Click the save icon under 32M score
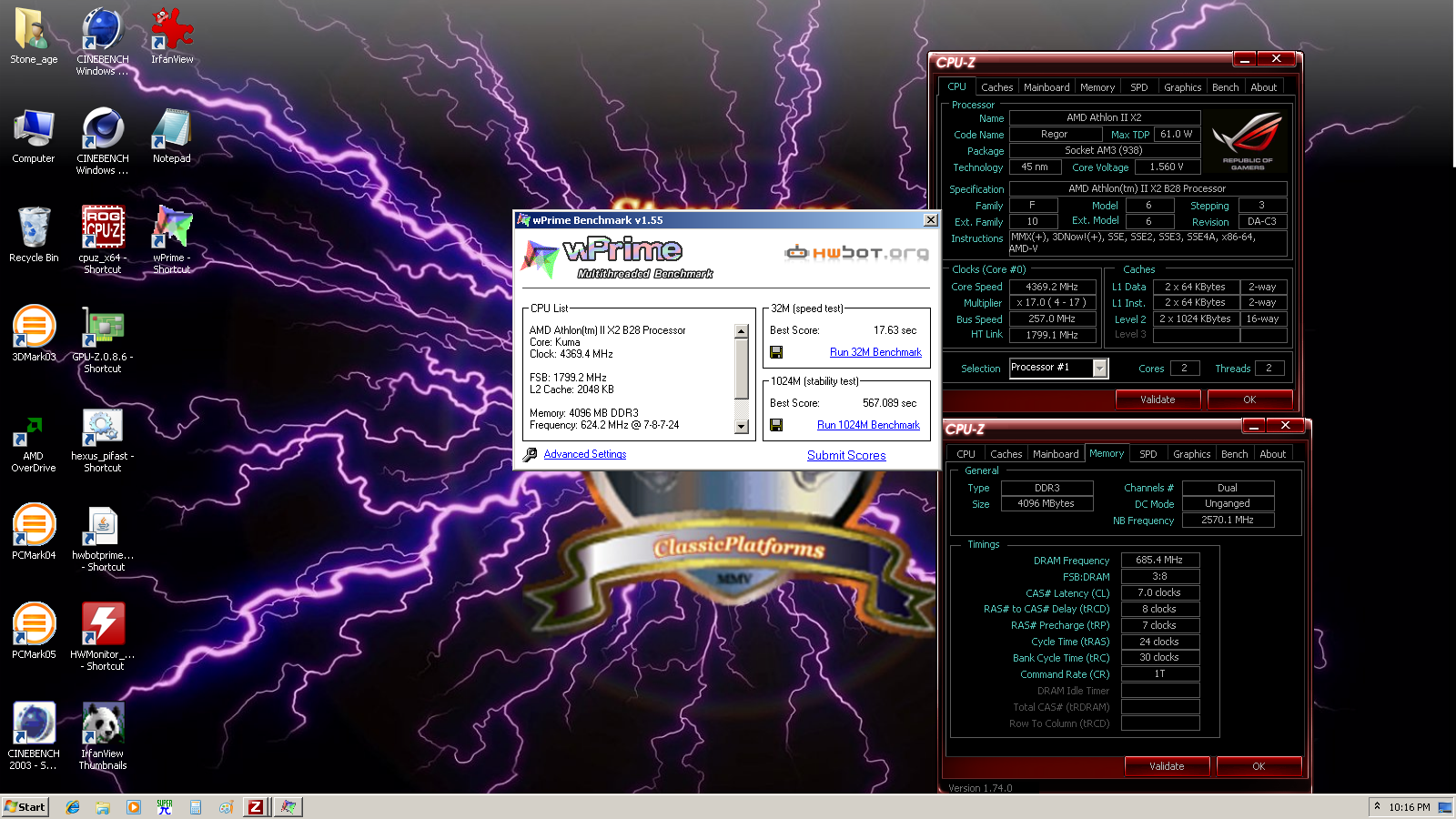This screenshot has height=819, width=1456. tap(776, 352)
